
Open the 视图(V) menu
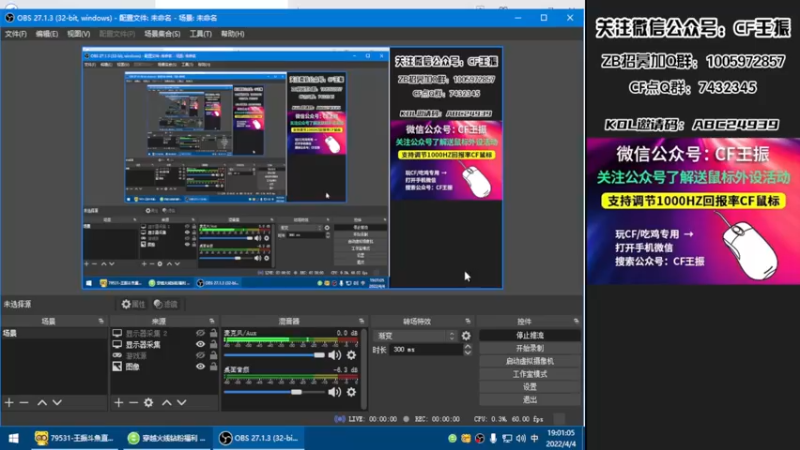[x=79, y=34]
